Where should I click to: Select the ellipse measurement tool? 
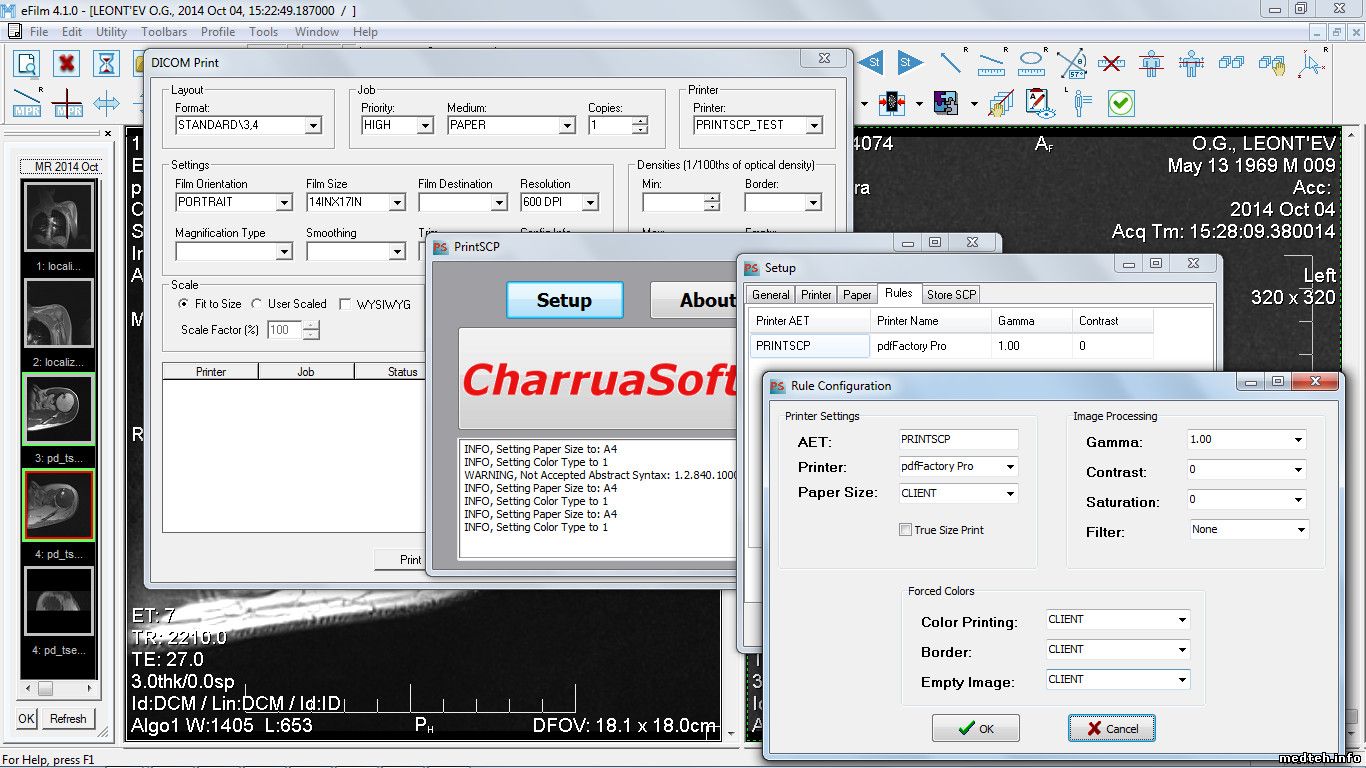1031,63
